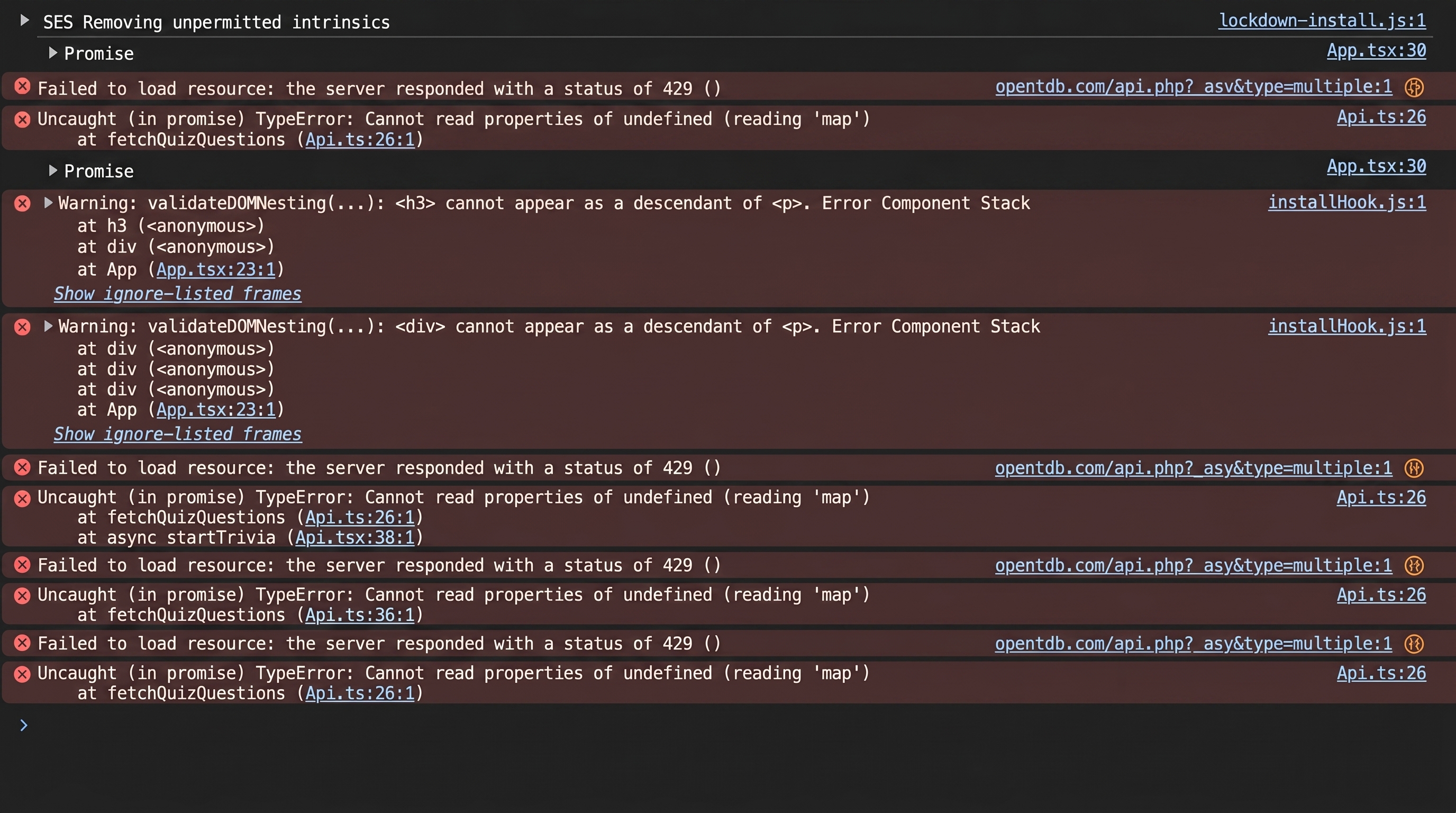Screen dimensions: 1456x813
Task: Click network request icon on topmost 429 row
Action: [x=1414, y=87]
